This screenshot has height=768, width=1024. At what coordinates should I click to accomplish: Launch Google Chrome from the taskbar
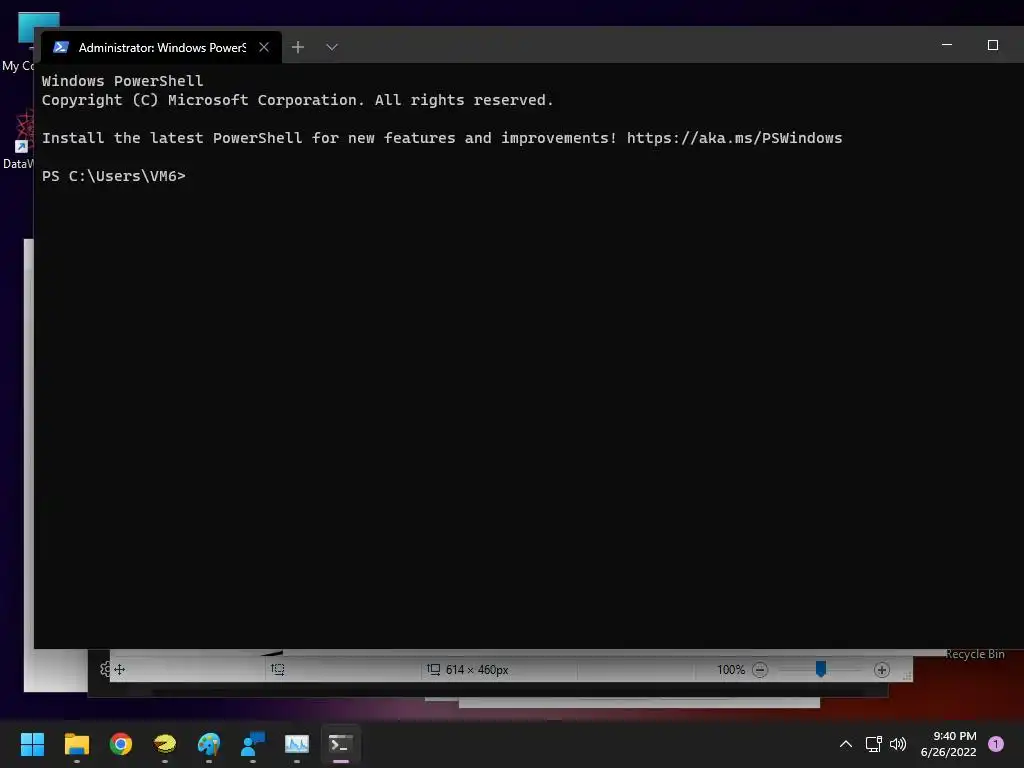(121, 744)
